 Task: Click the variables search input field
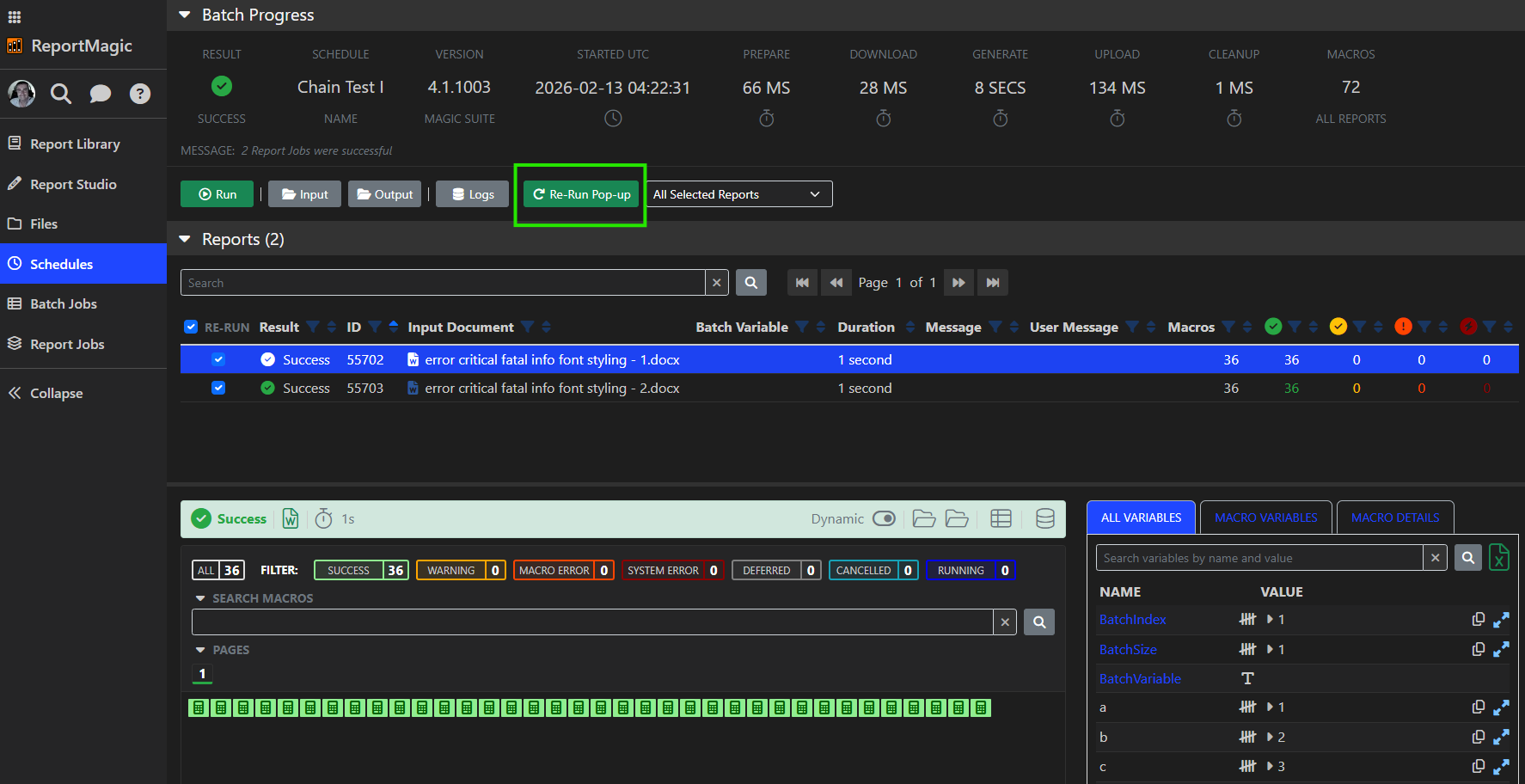pyautogui.click(x=1259, y=558)
